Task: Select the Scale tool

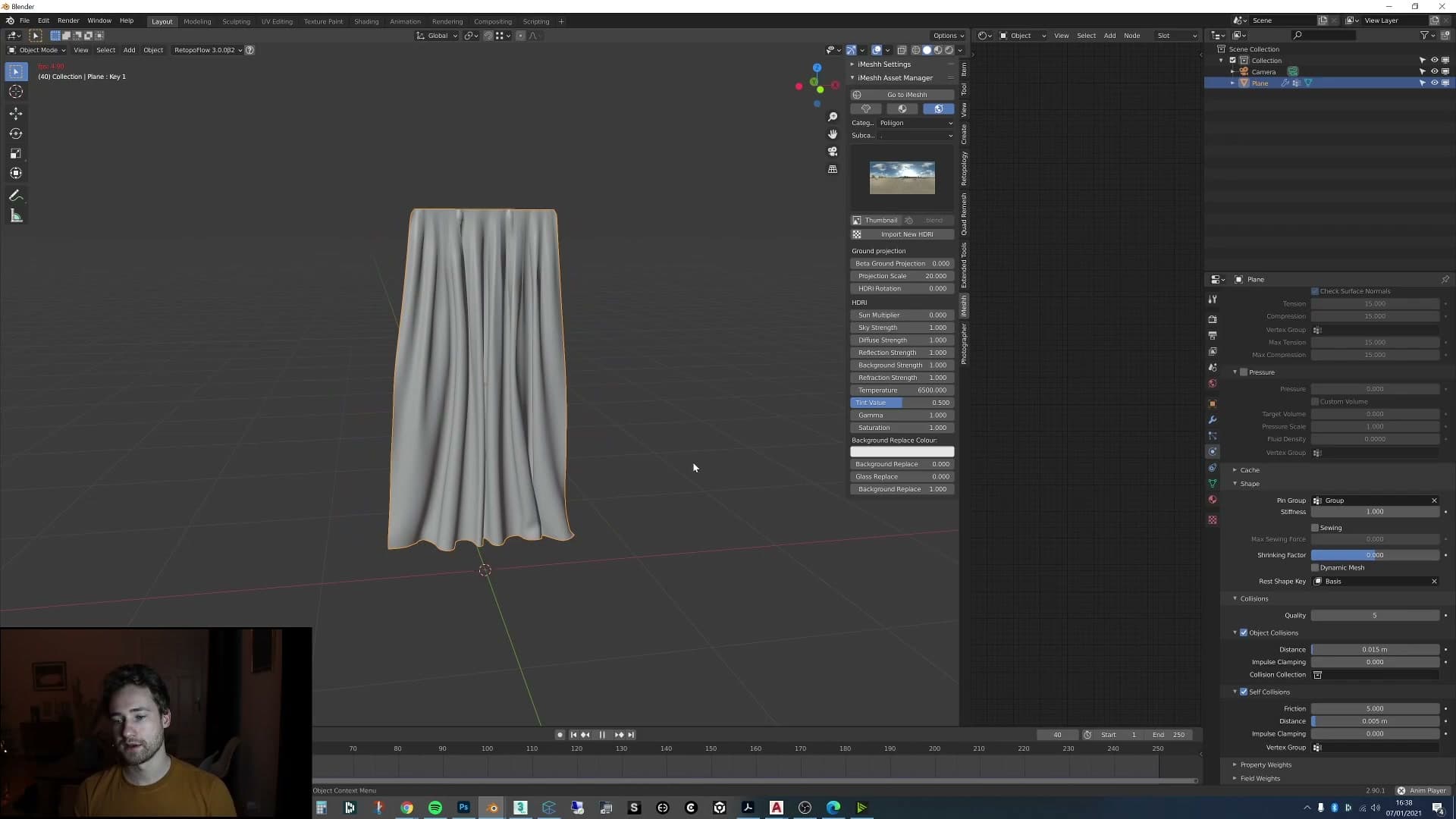Action: click(x=16, y=153)
